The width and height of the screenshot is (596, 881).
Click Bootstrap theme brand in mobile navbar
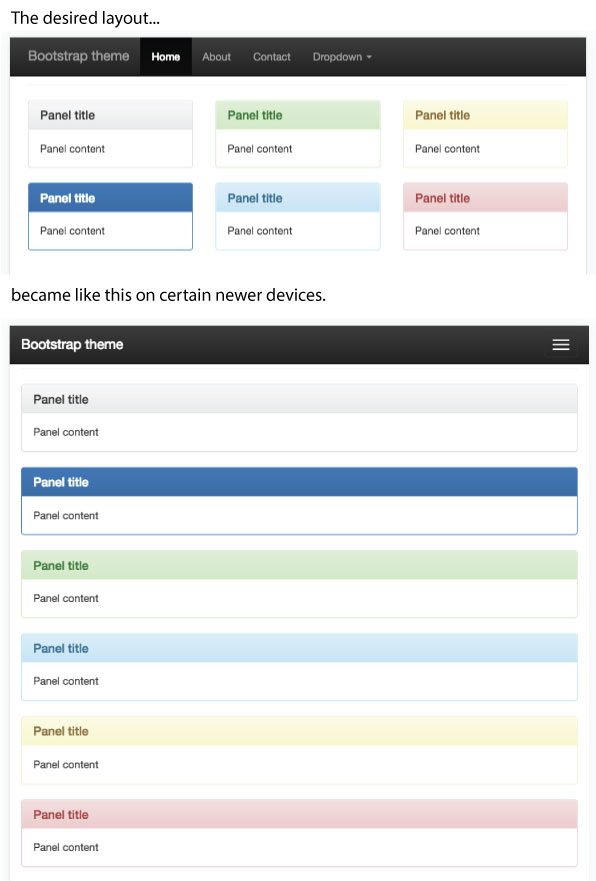click(72, 344)
